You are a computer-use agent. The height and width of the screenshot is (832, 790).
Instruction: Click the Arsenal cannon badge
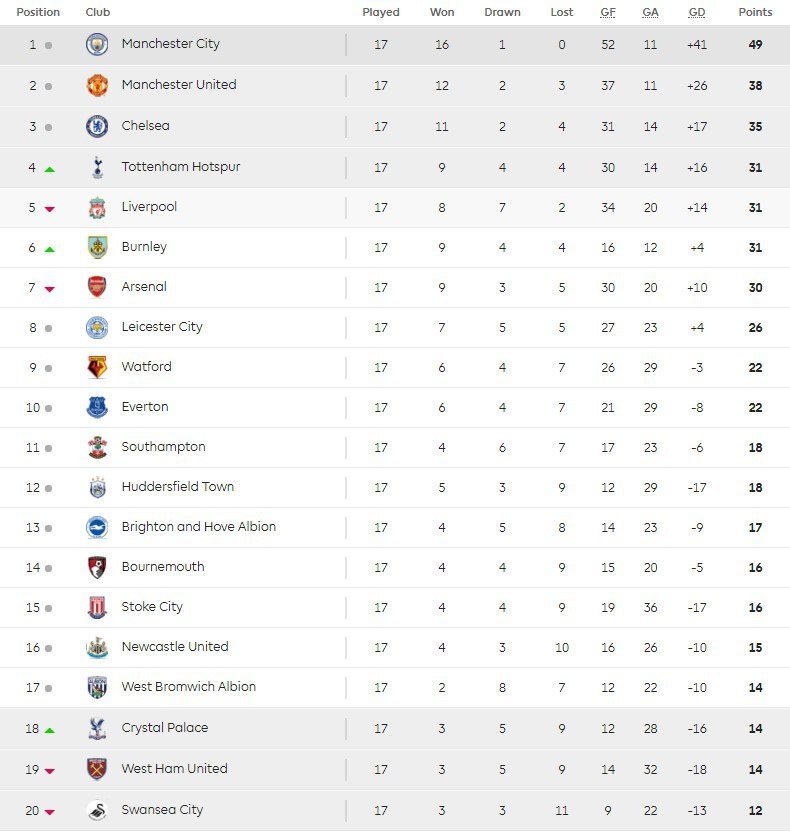[x=97, y=287]
